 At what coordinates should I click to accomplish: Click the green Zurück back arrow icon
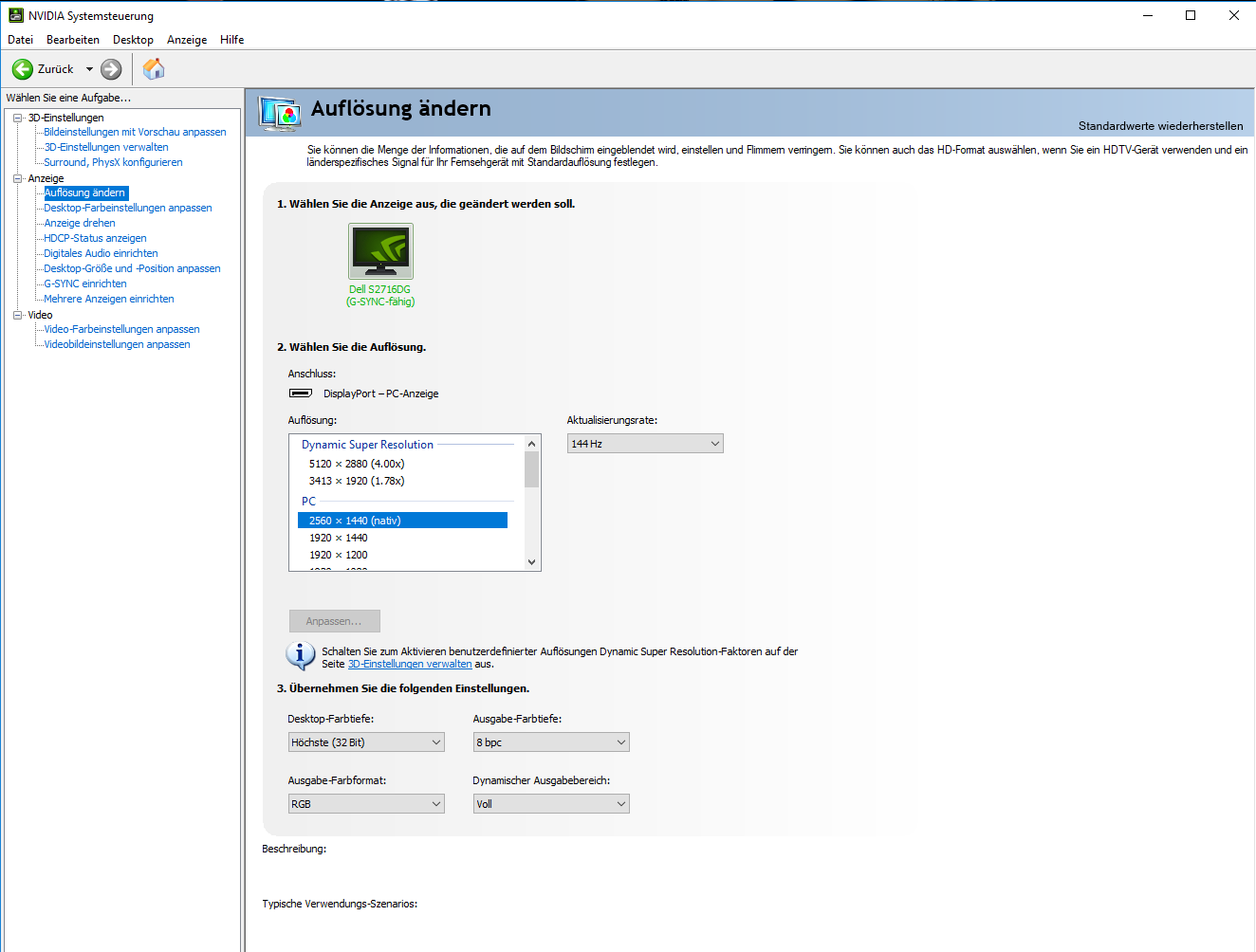tap(23, 69)
